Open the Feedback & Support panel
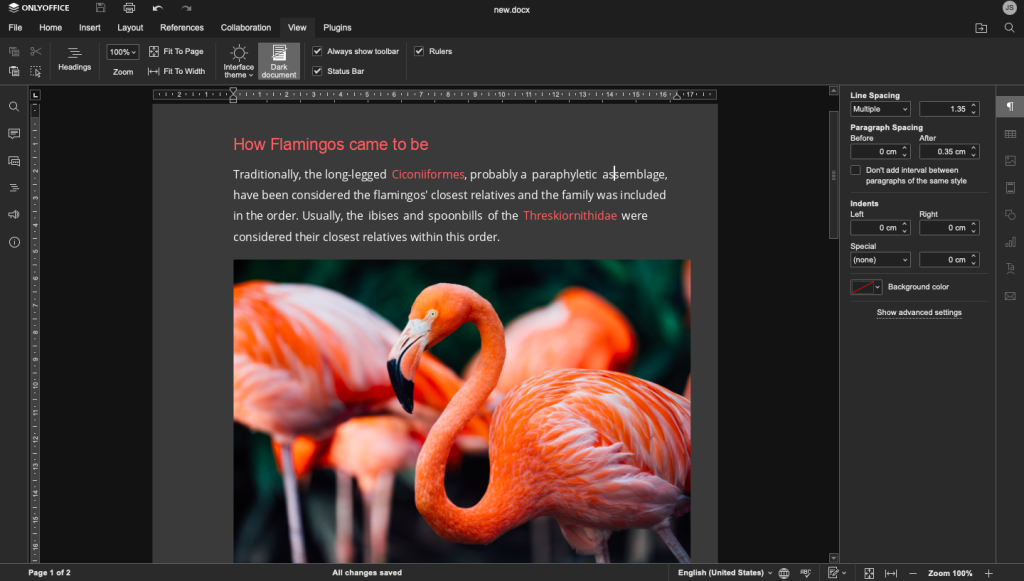 pyautogui.click(x=13, y=214)
